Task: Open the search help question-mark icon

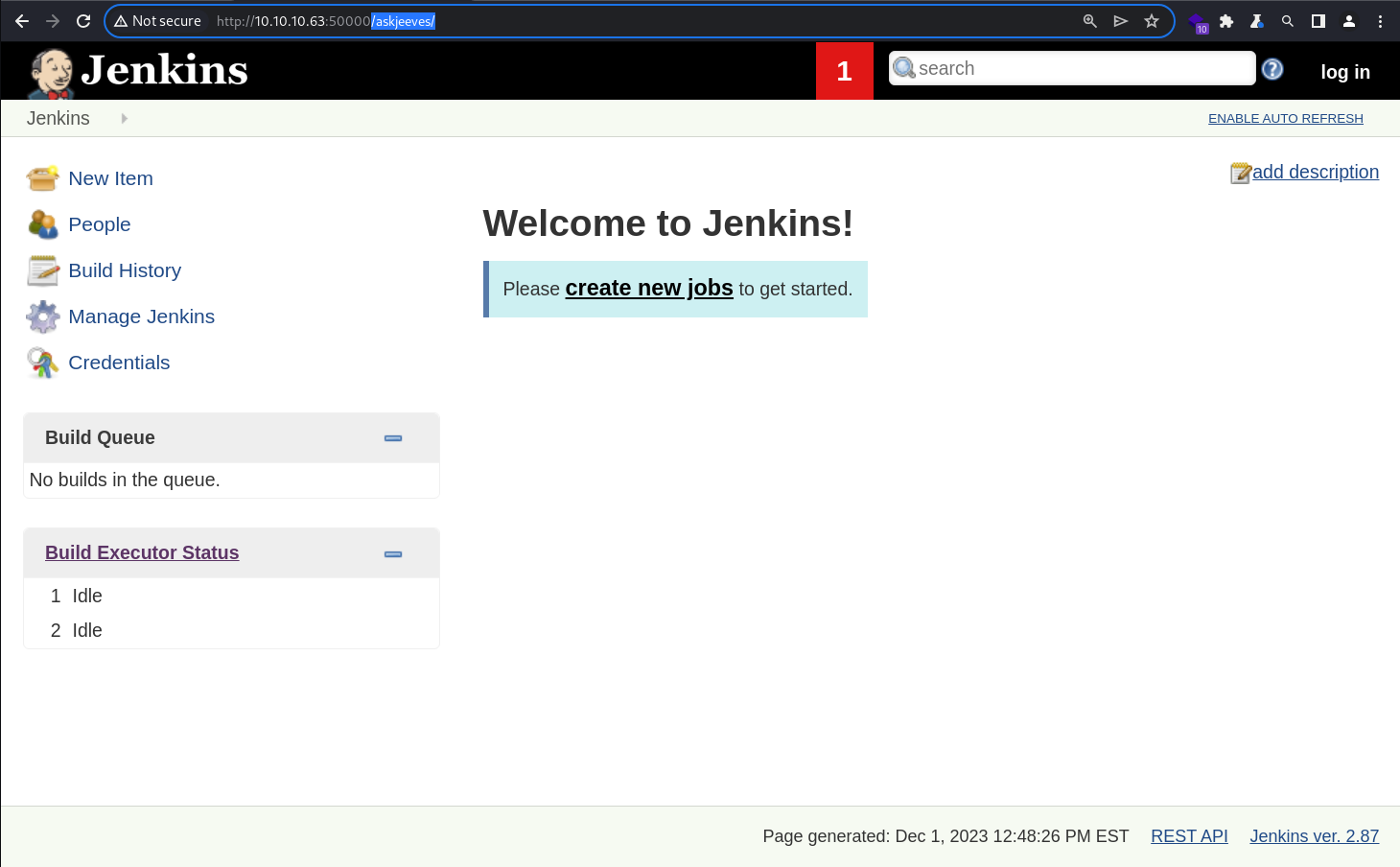Action: click(x=1272, y=69)
